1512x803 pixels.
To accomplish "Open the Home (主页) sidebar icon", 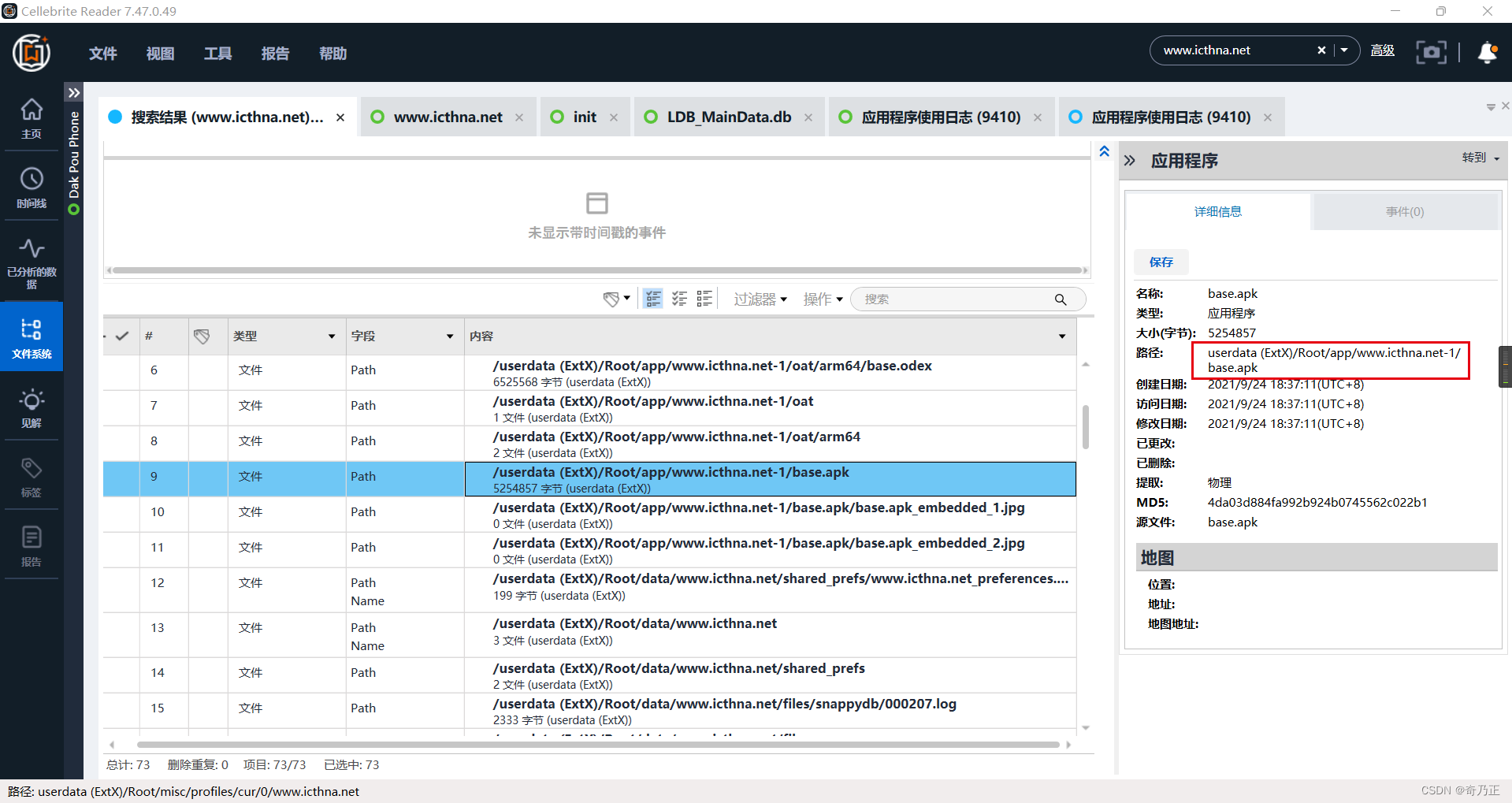I will (x=32, y=118).
